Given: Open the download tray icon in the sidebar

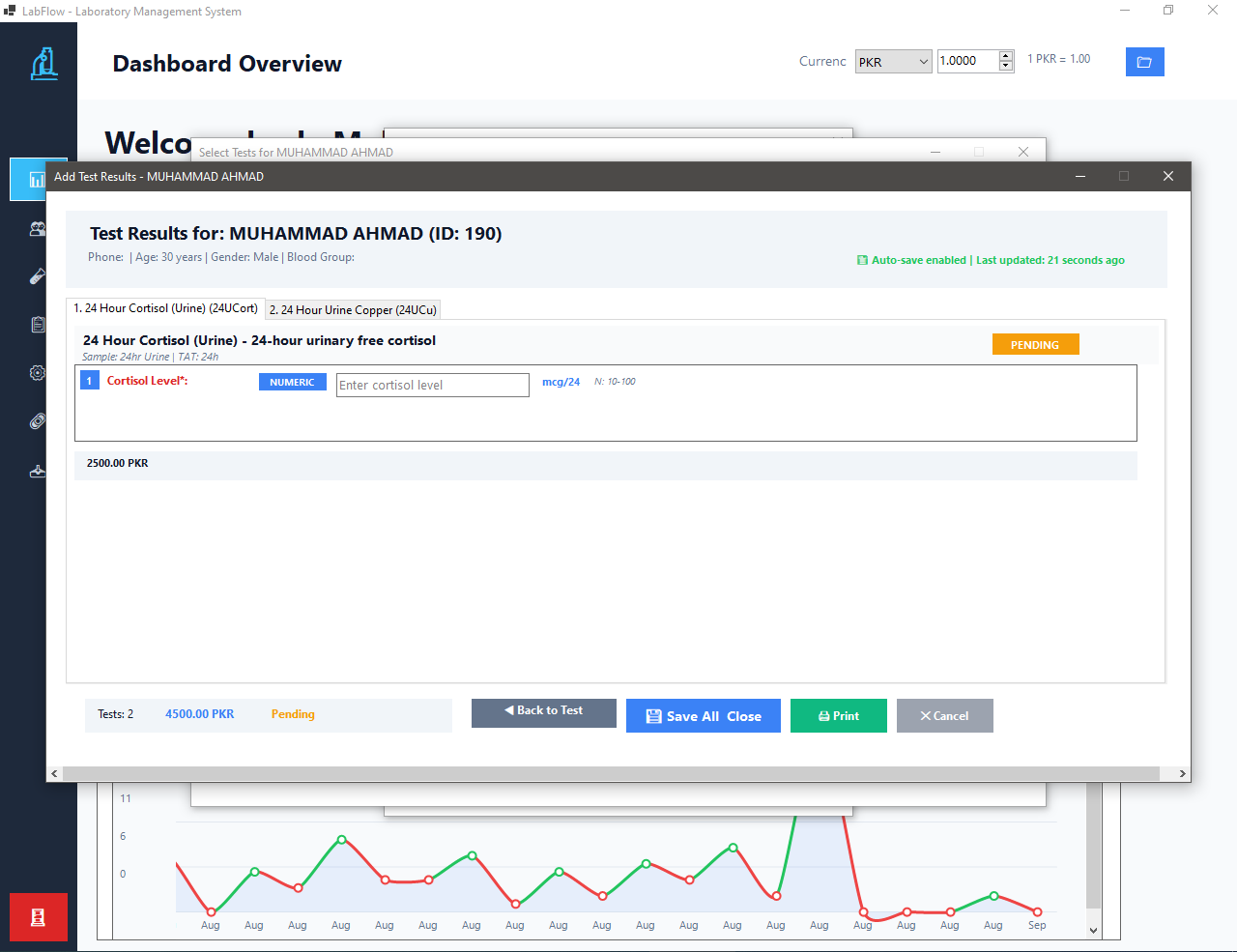Looking at the screenshot, I should coord(38,471).
